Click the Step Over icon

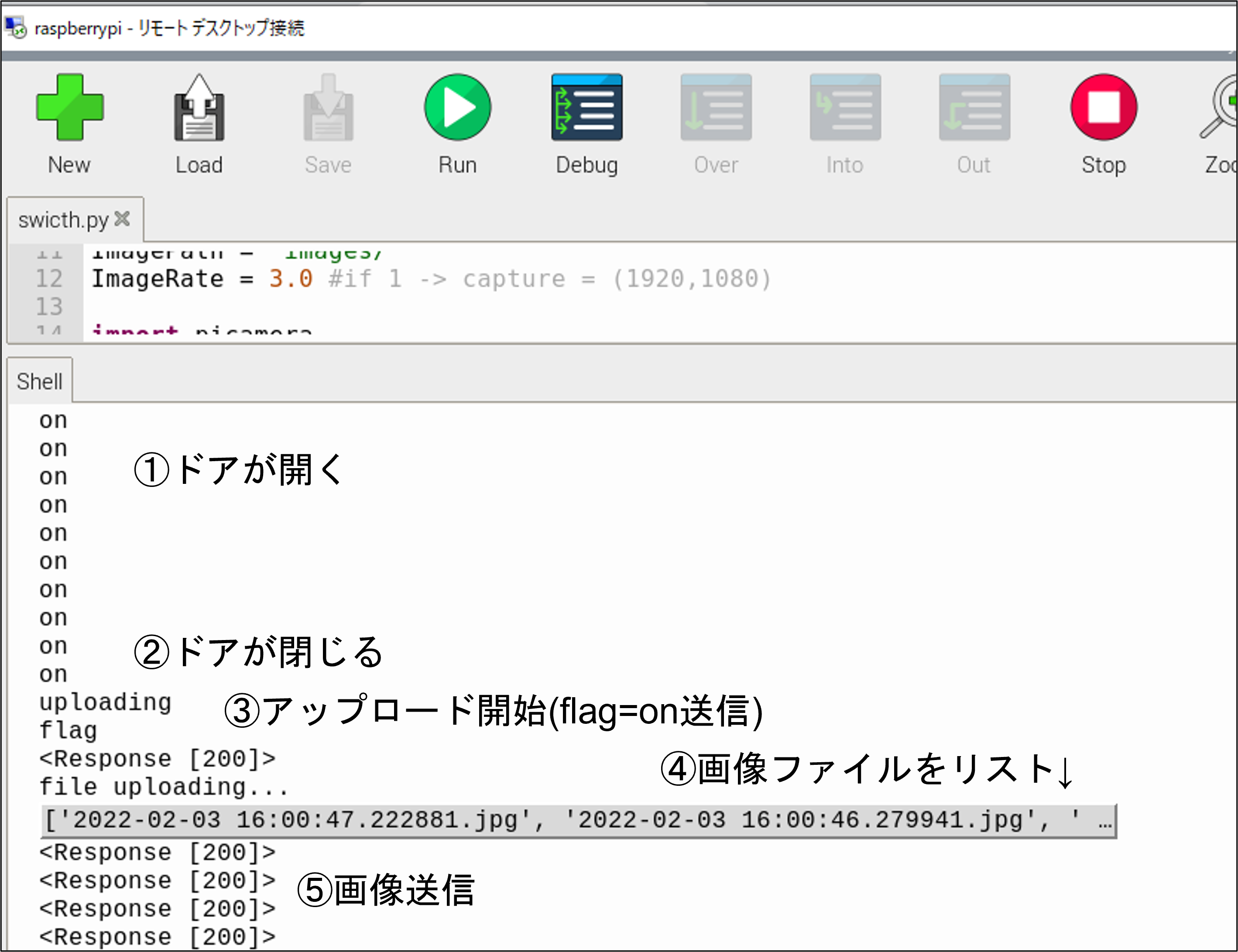[x=716, y=108]
